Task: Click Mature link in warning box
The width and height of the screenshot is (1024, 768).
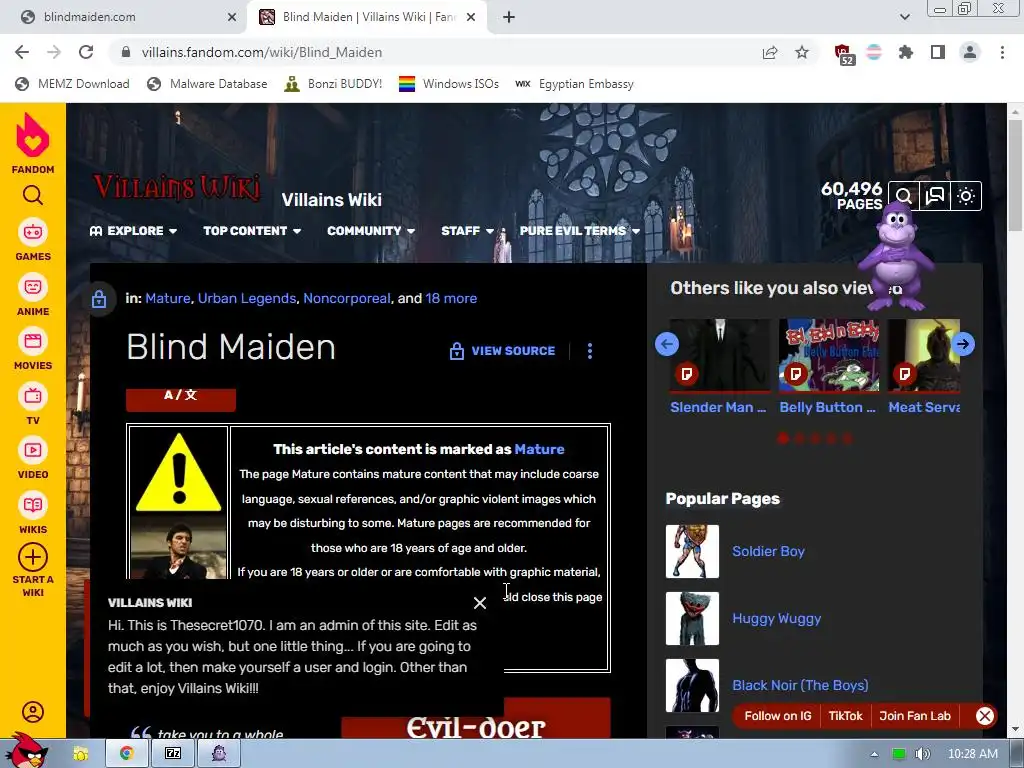Action: coord(539,449)
